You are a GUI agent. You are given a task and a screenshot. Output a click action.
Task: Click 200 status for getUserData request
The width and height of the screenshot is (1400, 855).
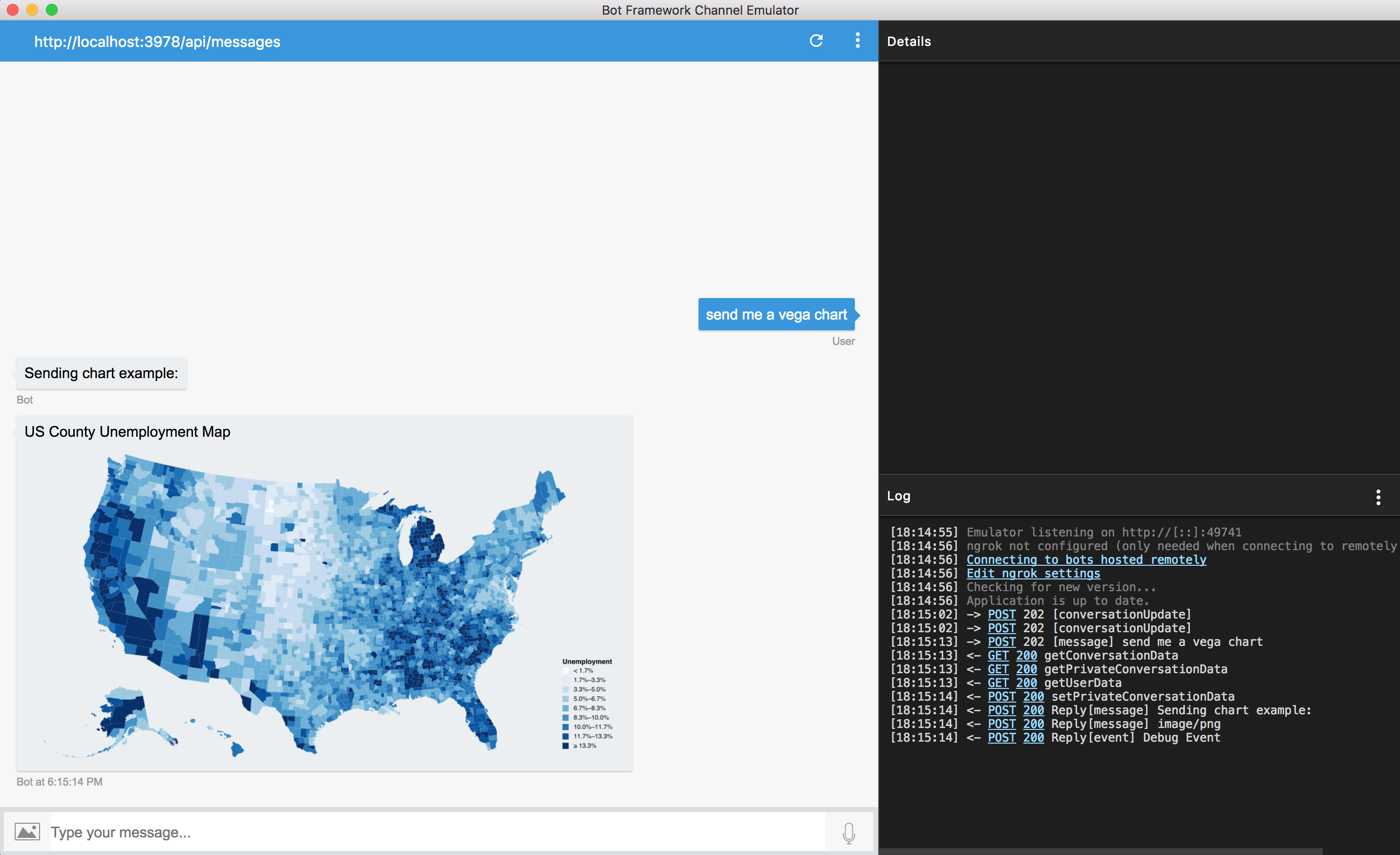[x=1026, y=683]
